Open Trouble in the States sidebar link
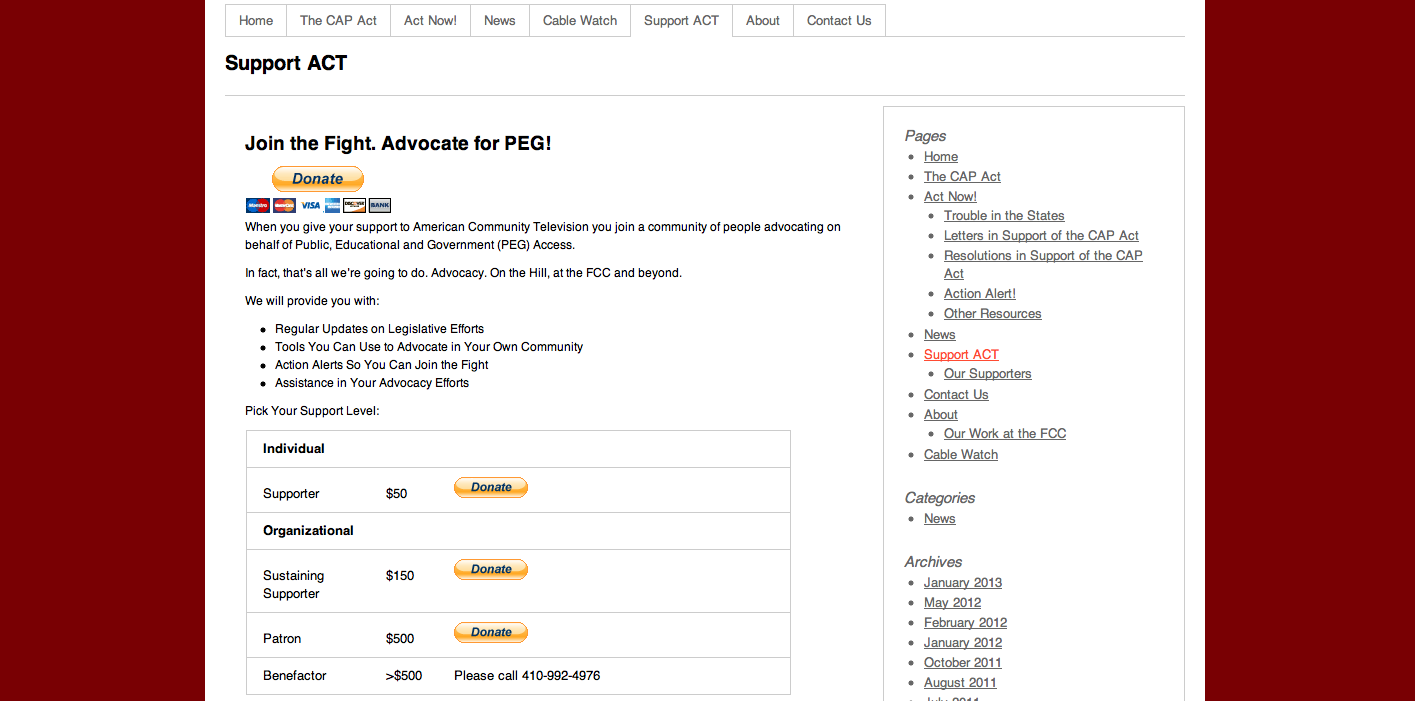The image size is (1415, 701). (x=1004, y=216)
